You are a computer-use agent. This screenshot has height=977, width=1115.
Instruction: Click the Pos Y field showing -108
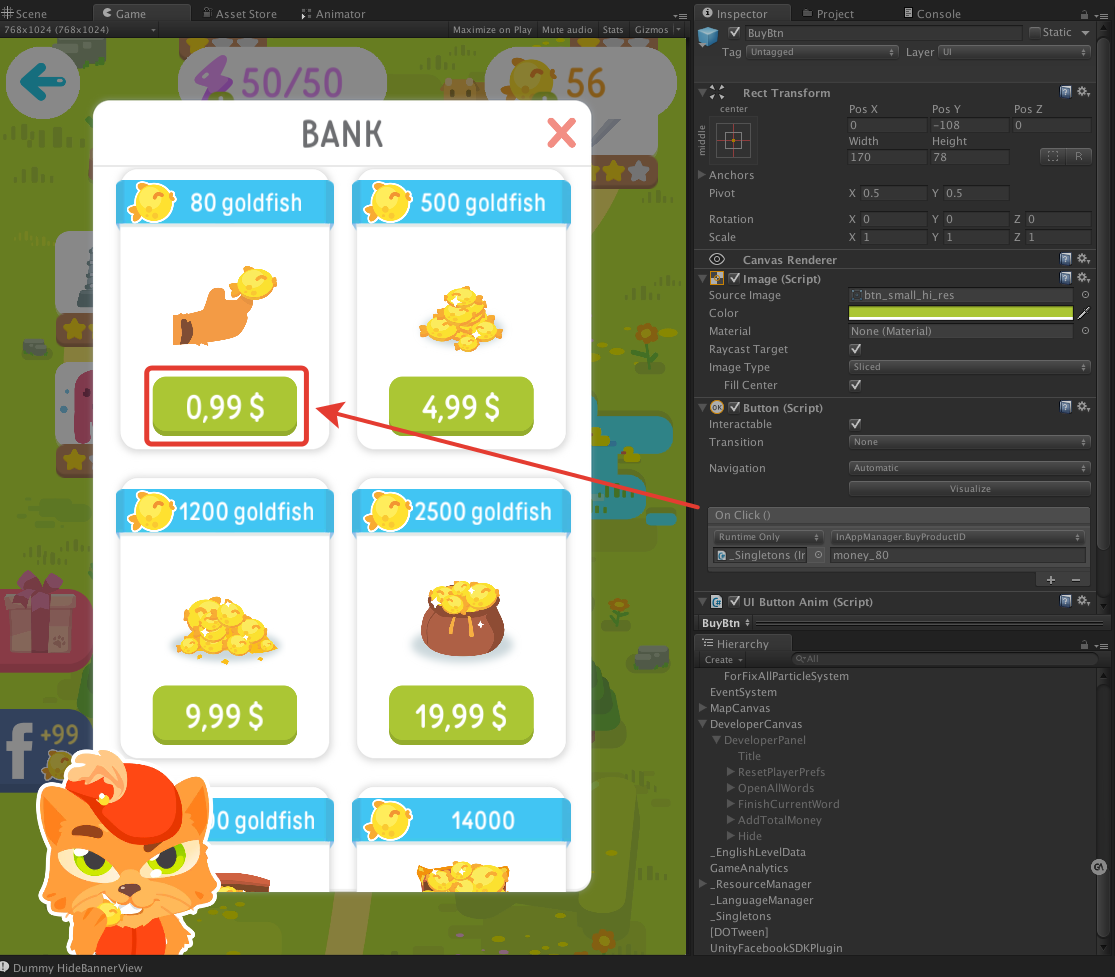[x=970, y=125]
